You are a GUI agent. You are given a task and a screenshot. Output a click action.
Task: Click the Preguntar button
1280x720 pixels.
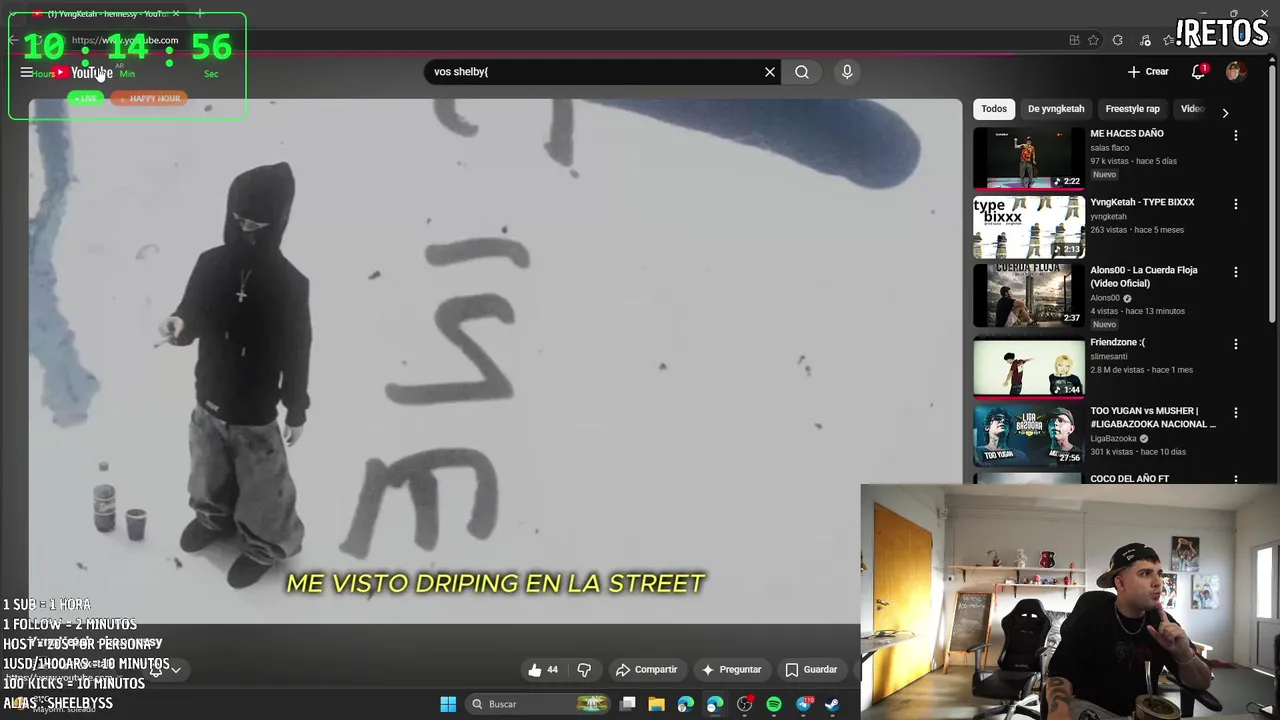732,670
